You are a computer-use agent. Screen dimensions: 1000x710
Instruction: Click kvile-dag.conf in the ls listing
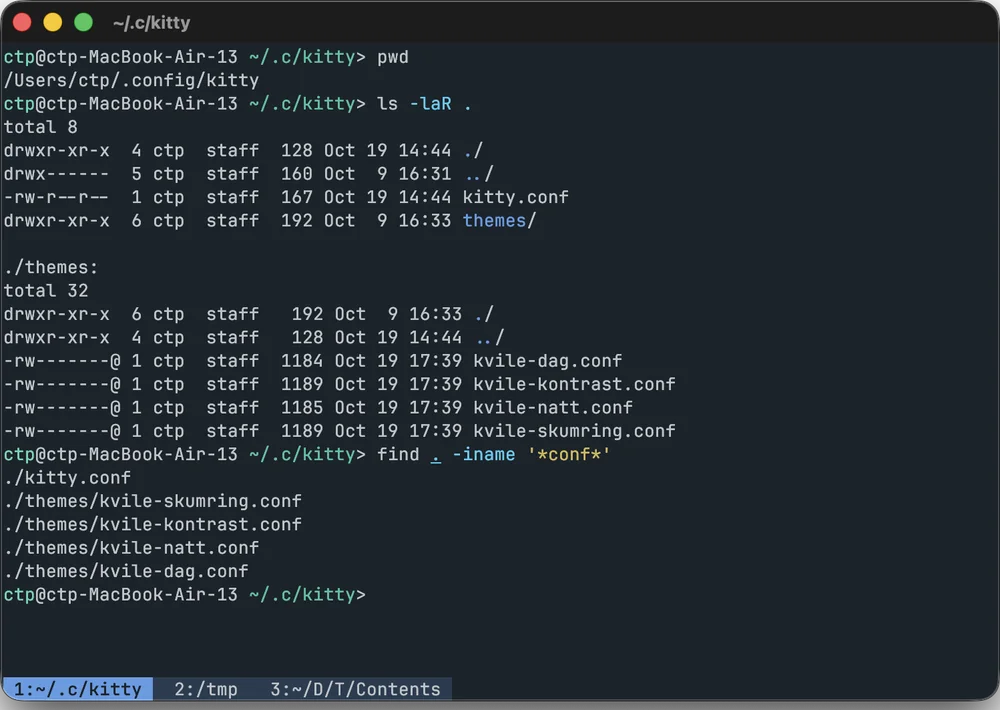(x=547, y=361)
